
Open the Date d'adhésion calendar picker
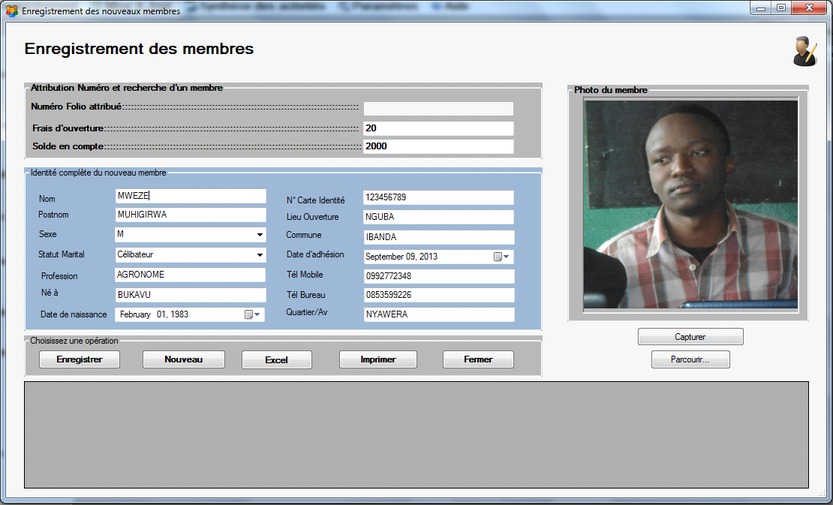point(500,256)
